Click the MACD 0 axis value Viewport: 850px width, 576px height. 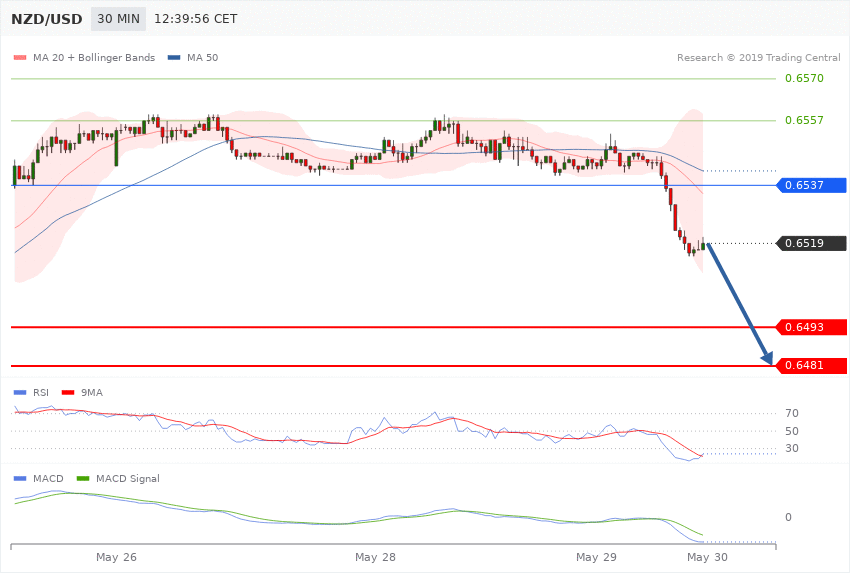[x=788, y=517]
